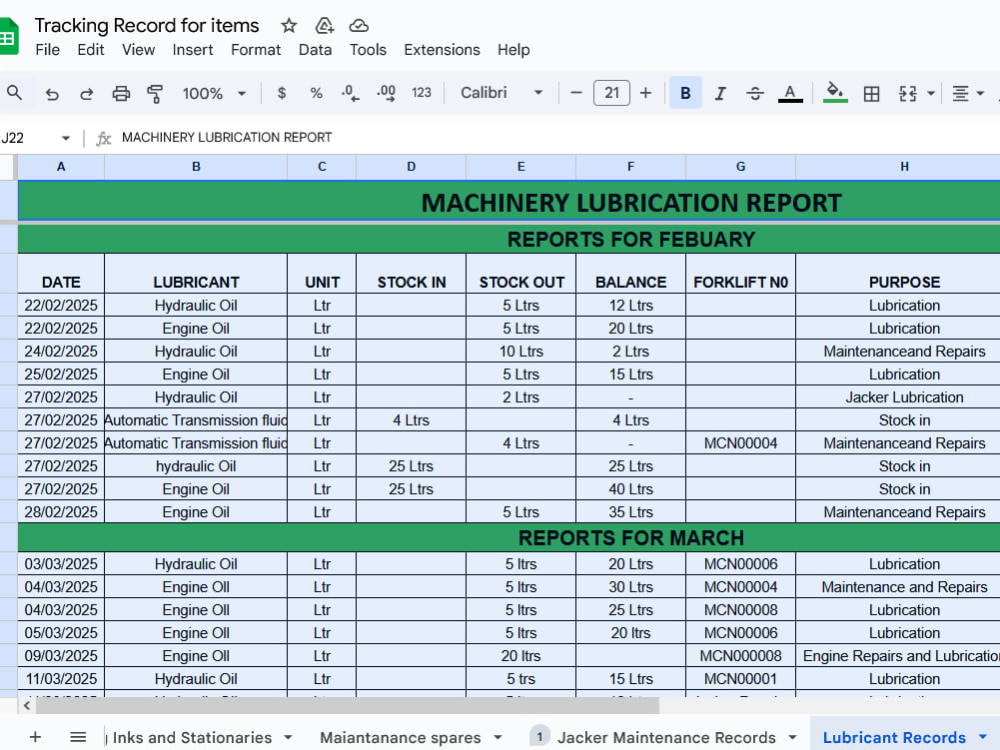Open the Format menu
This screenshot has width=1000, height=750.
tap(256, 50)
